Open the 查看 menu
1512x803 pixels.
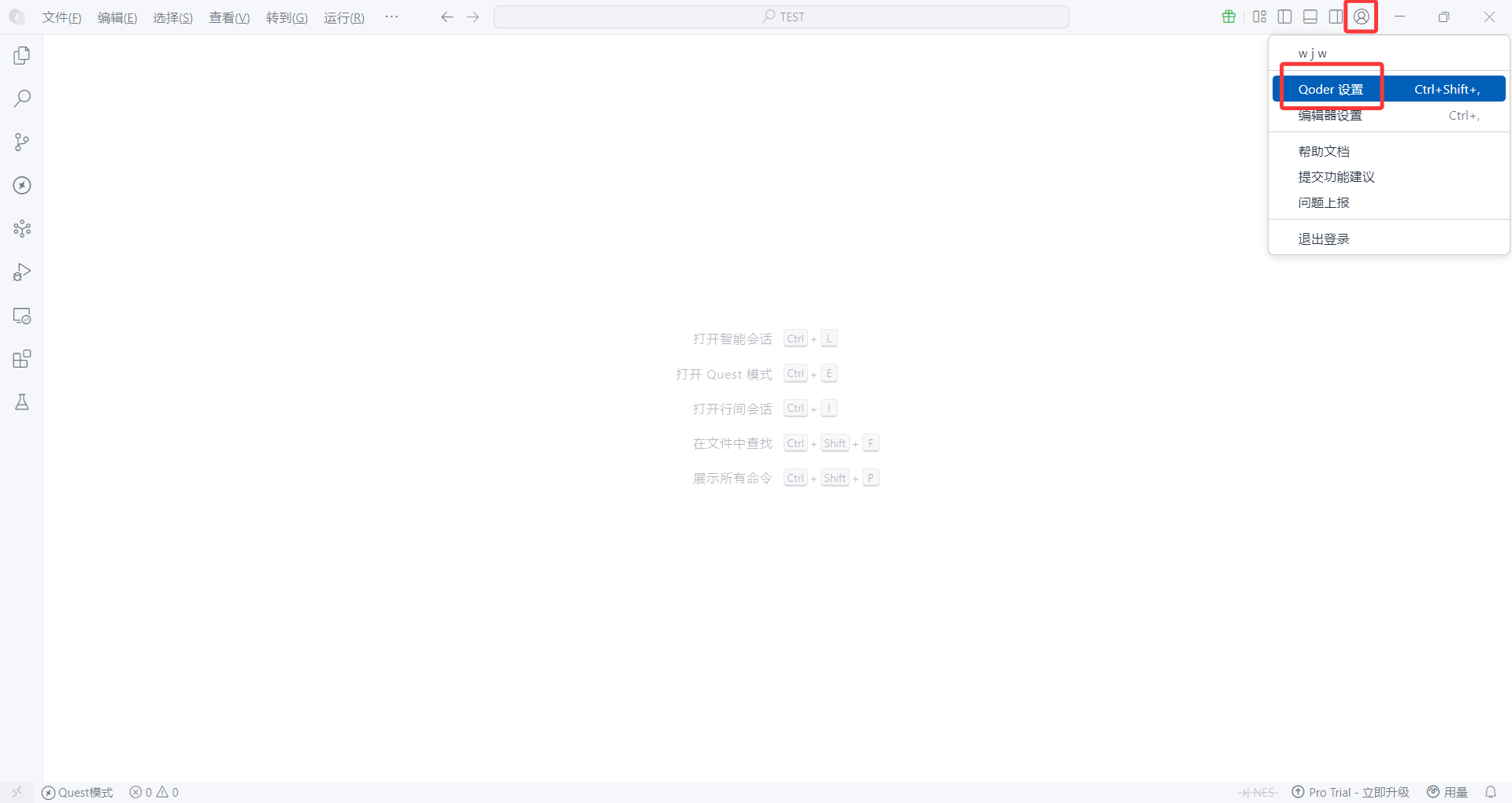[x=229, y=17]
